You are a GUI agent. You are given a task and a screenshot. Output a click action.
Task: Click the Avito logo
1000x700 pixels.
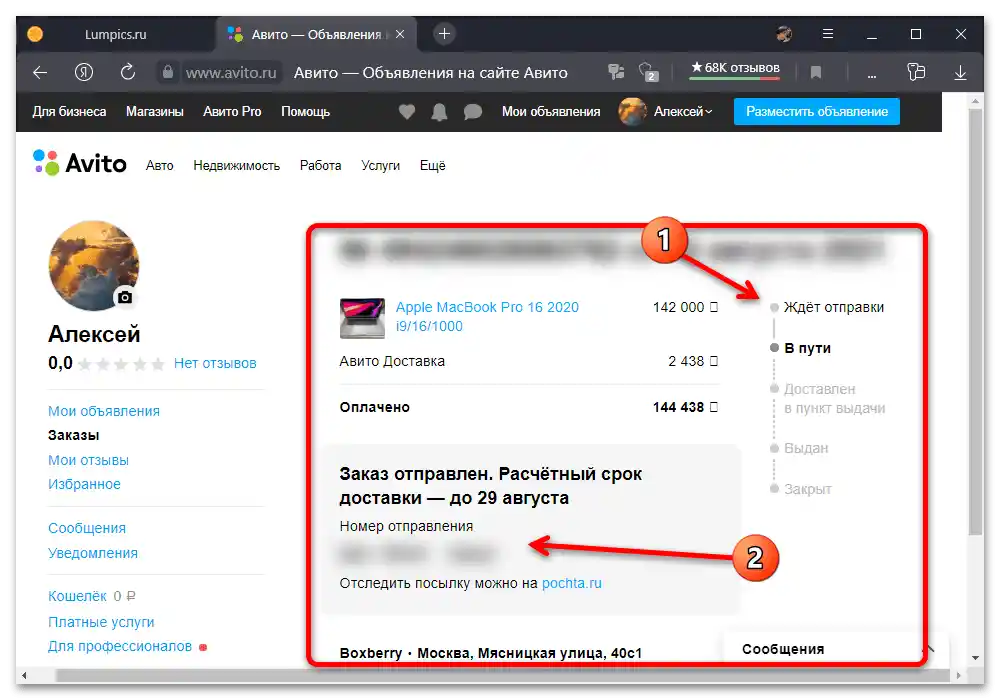[80, 163]
